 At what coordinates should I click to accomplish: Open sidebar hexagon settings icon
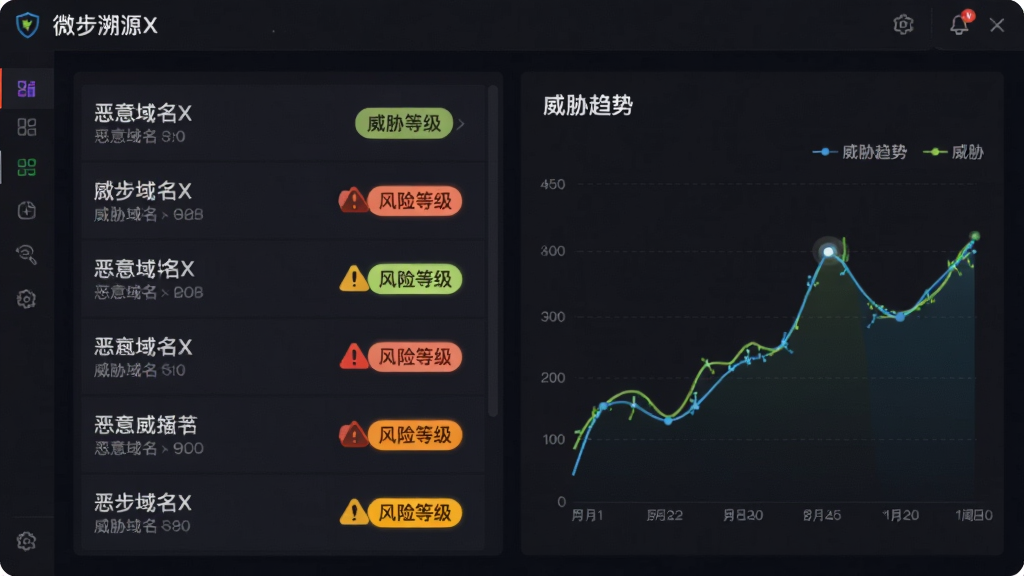click(27, 299)
